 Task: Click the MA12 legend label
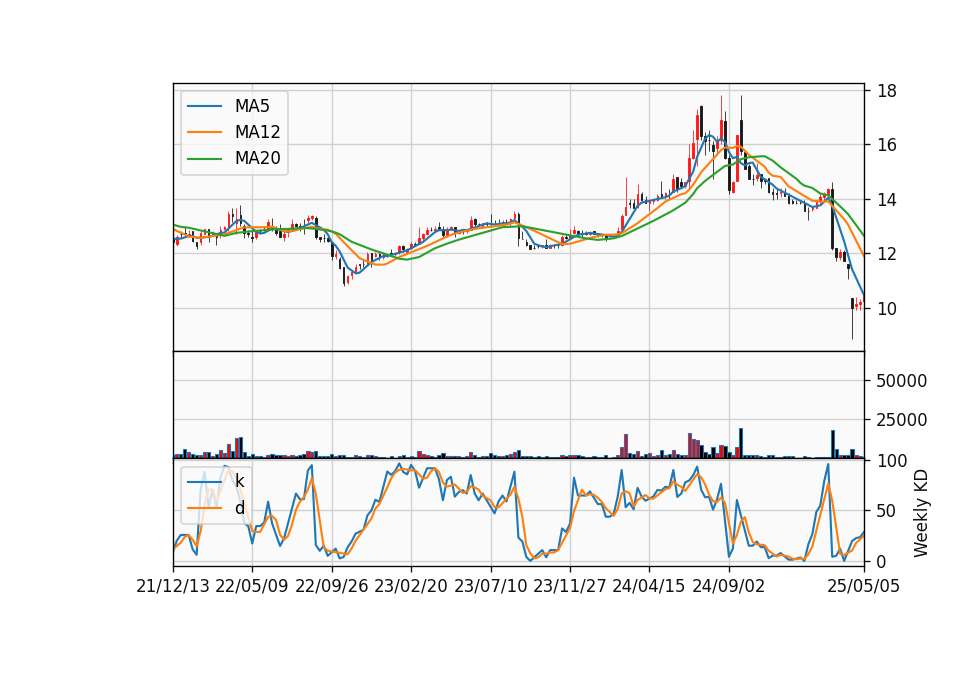[257, 132]
